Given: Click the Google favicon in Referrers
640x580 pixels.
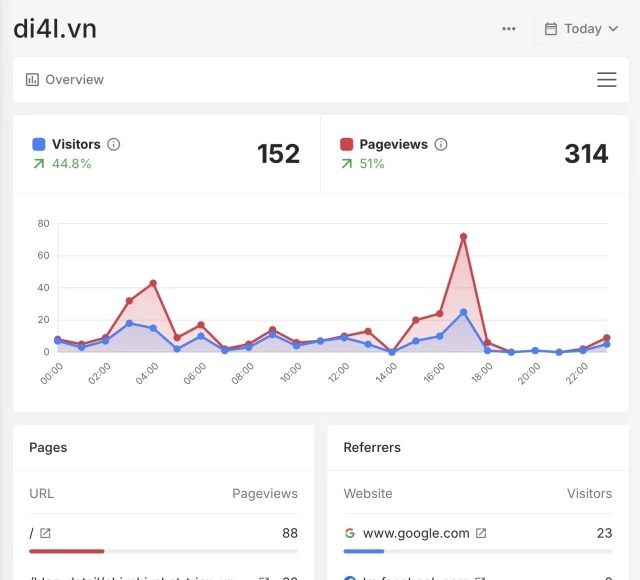Looking at the screenshot, I should [x=350, y=533].
